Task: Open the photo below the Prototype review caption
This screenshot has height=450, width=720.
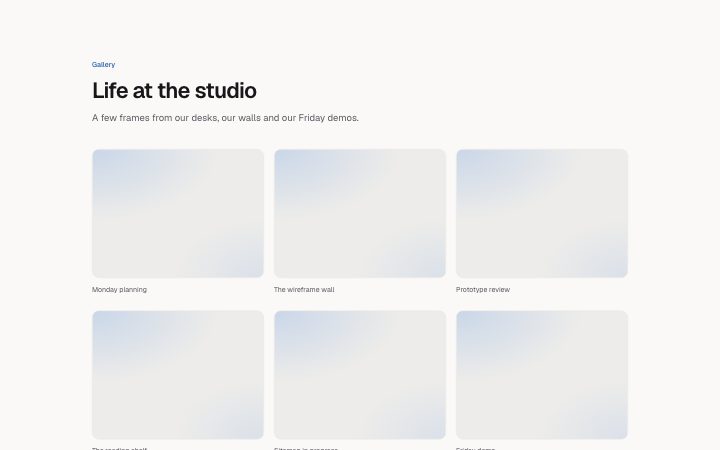Action: pos(542,375)
